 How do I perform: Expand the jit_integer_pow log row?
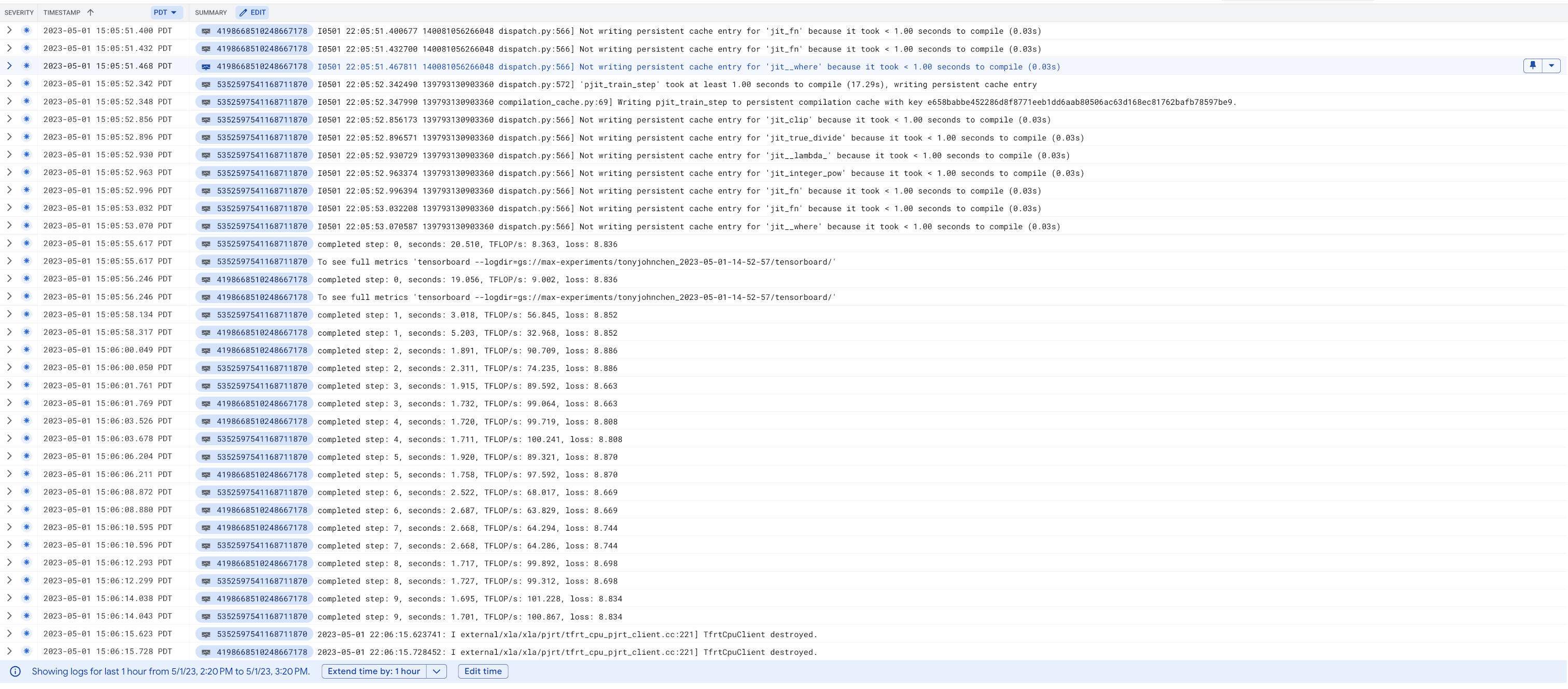click(x=9, y=172)
